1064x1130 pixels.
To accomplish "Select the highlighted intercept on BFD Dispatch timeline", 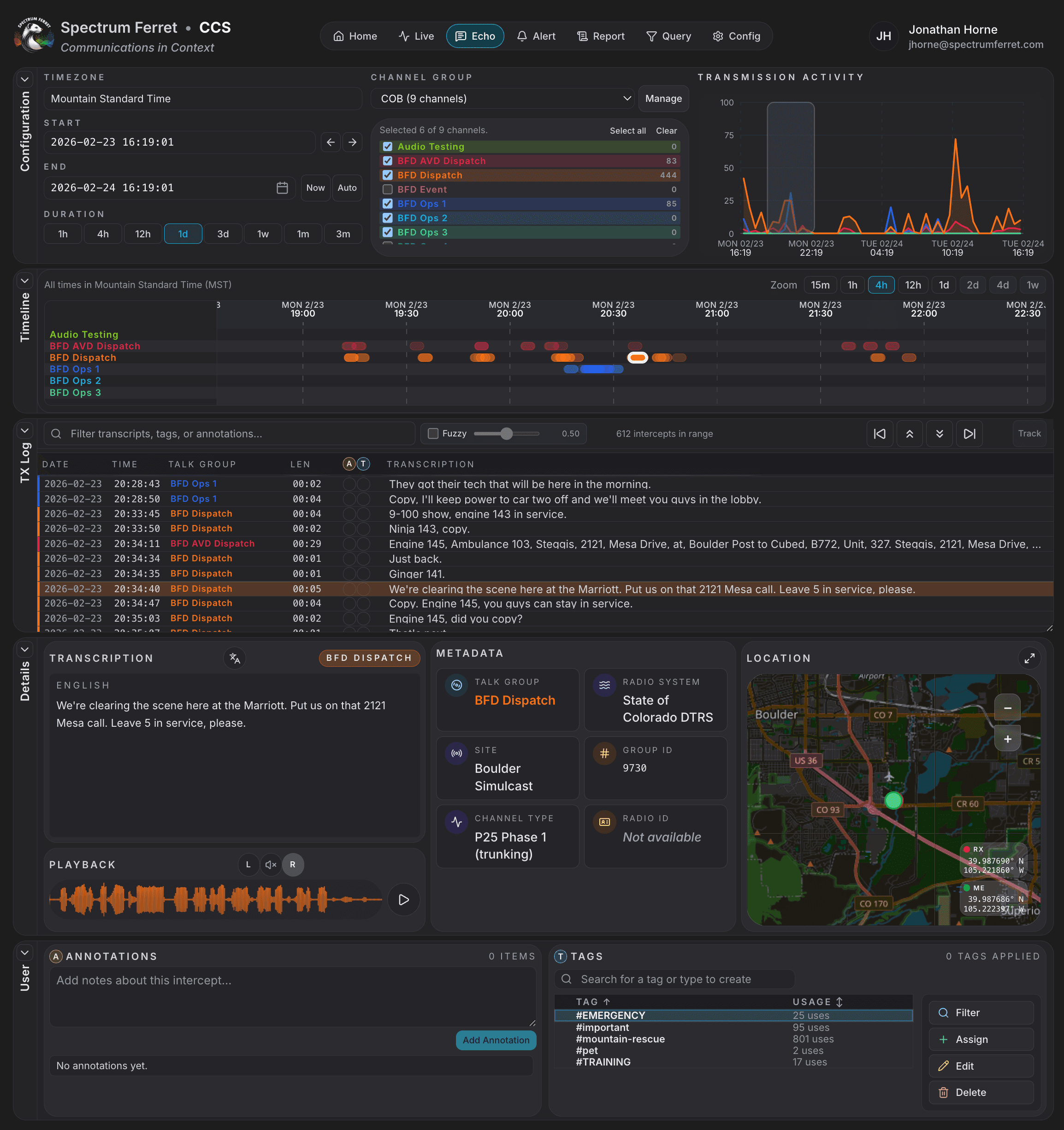I will [x=638, y=358].
